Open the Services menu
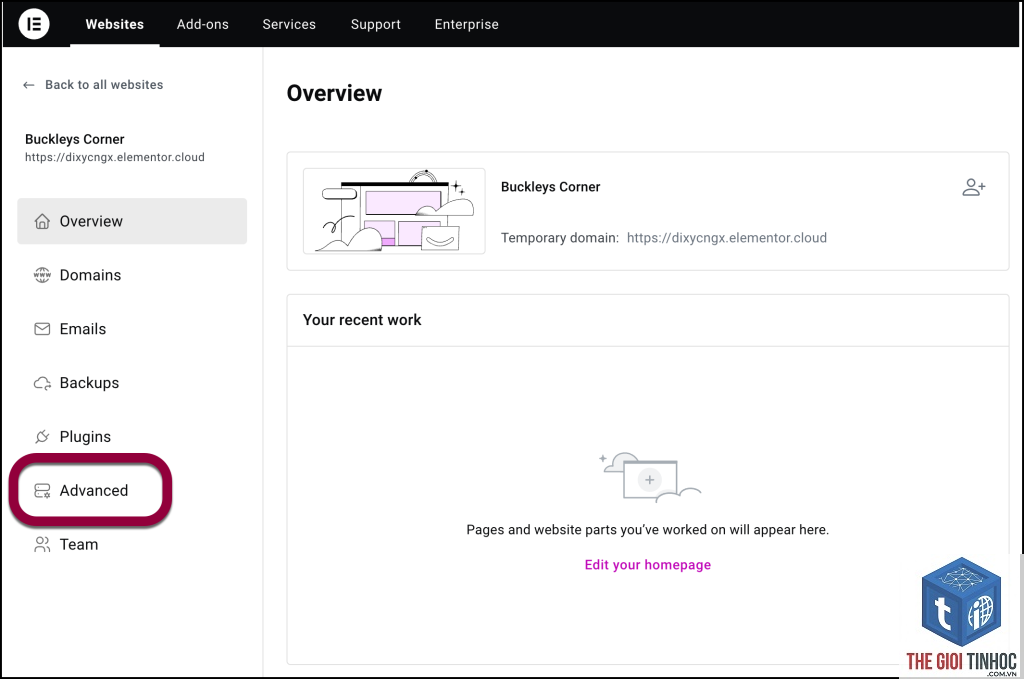Image resolution: width=1024 pixels, height=679 pixels. (289, 24)
